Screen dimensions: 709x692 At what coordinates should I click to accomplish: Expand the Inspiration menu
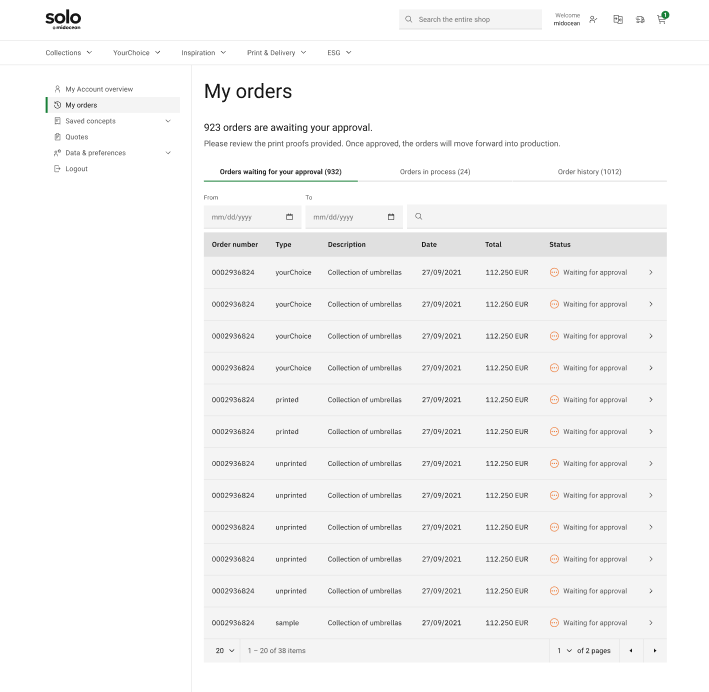[203, 52]
